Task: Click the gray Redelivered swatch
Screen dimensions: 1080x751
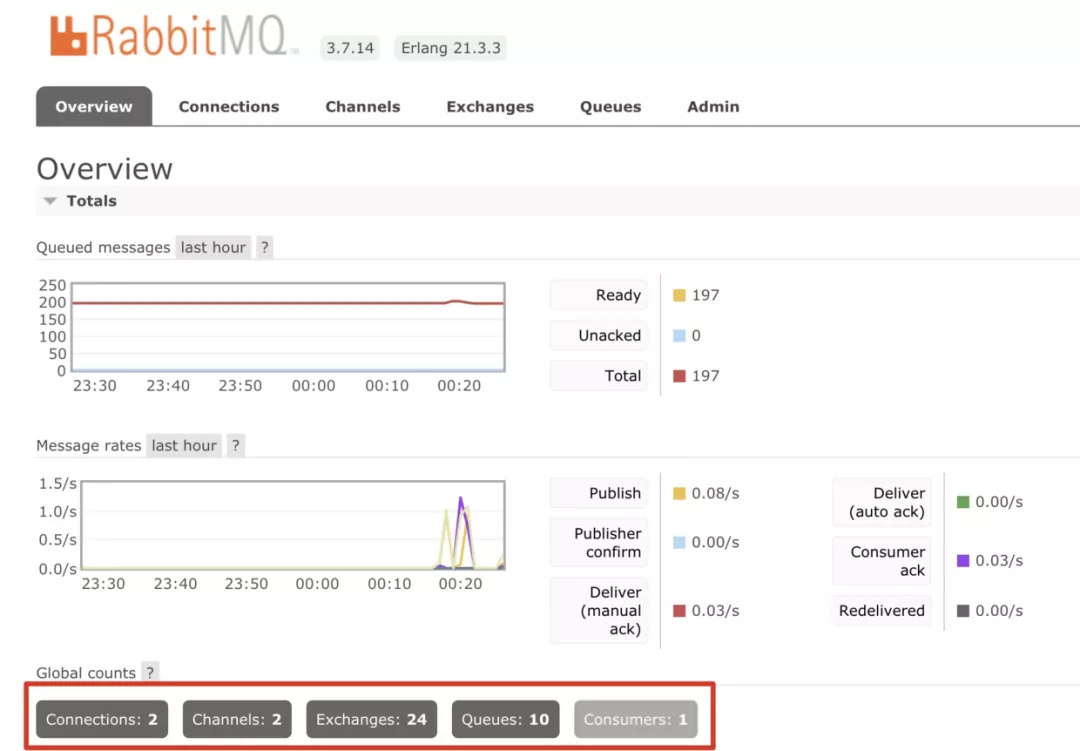Action: click(x=963, y=610)
